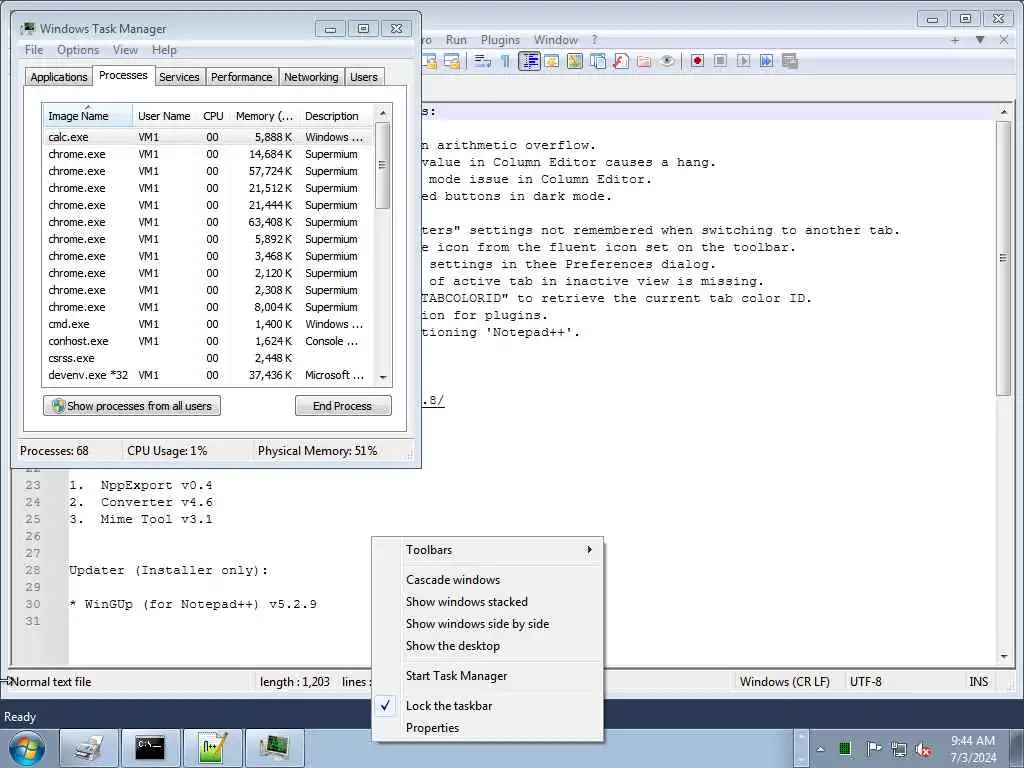The height and width of the screenshot is (768, 1024).
Task: Open the Function List toolbar icon
Action: point(621,61)
